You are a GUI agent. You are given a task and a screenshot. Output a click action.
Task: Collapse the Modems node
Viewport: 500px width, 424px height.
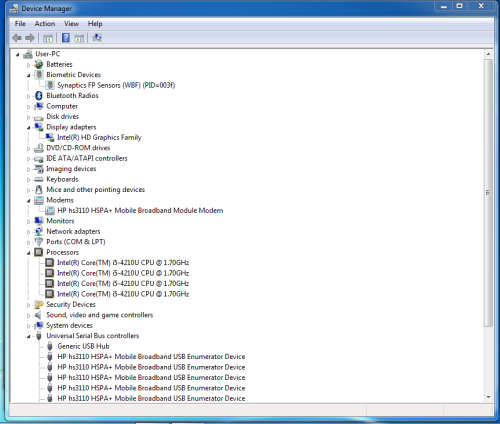coord(29,201)
